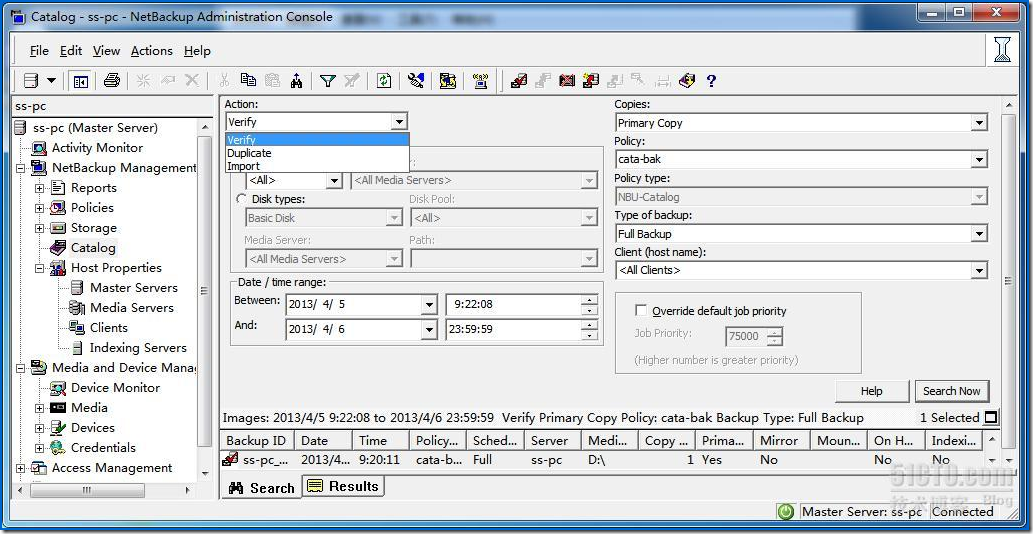Click the Help question mark toolbar icon
Image resolution: width=1033 pixels, height=534 pixels.
tap(711, 81)
